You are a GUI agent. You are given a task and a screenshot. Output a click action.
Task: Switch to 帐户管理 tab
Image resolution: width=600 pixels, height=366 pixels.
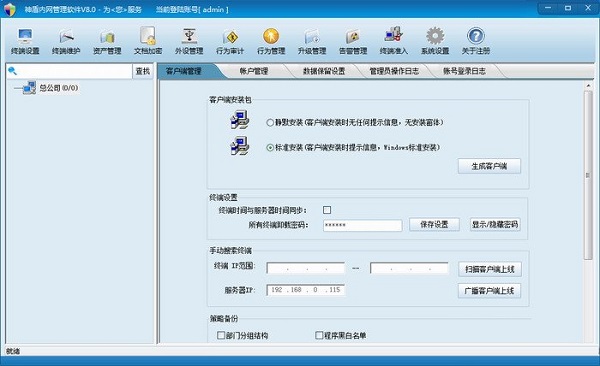pyautogui.click(x=254, y=71)
